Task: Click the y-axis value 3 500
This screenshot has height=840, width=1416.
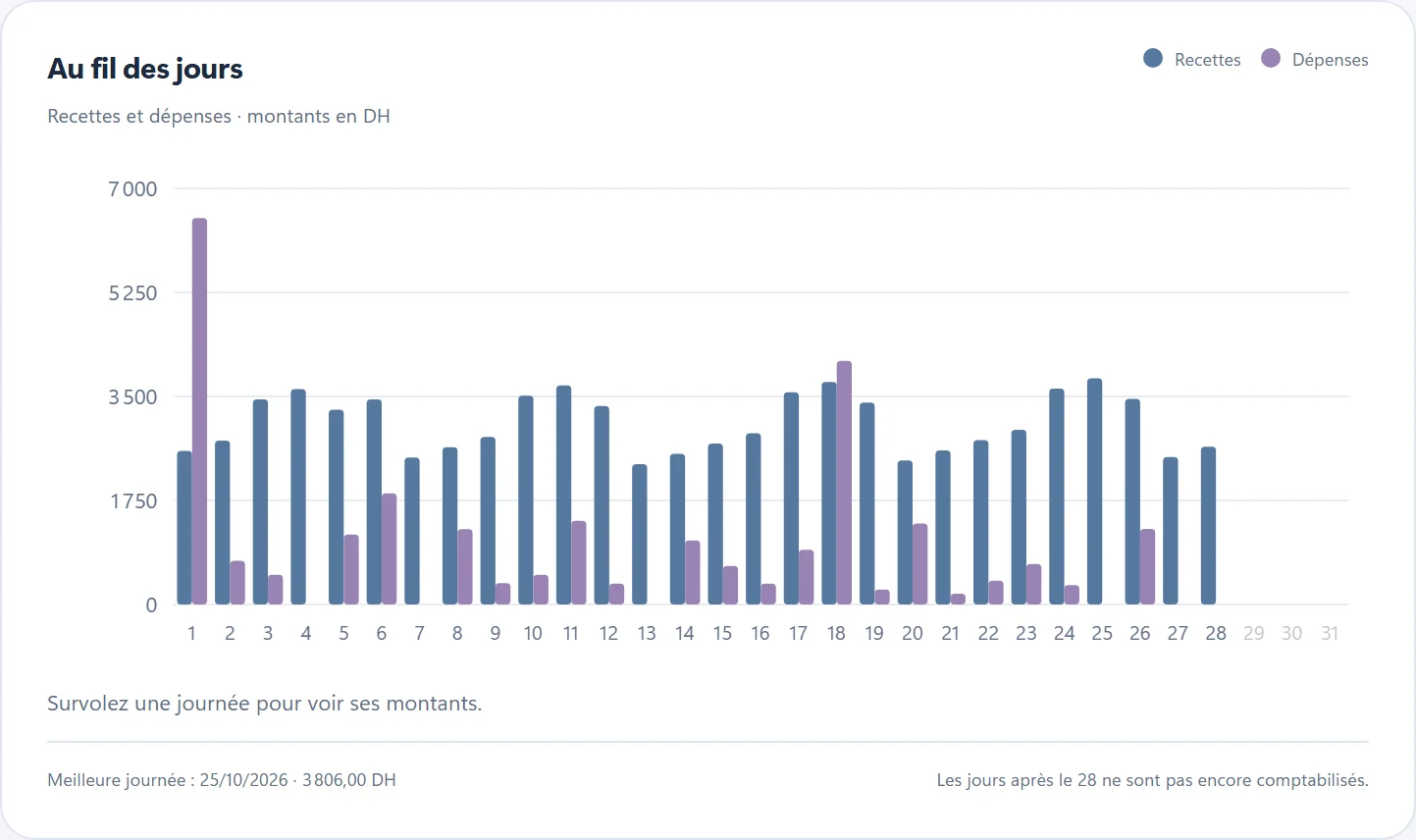Action: tap(132, 396)
